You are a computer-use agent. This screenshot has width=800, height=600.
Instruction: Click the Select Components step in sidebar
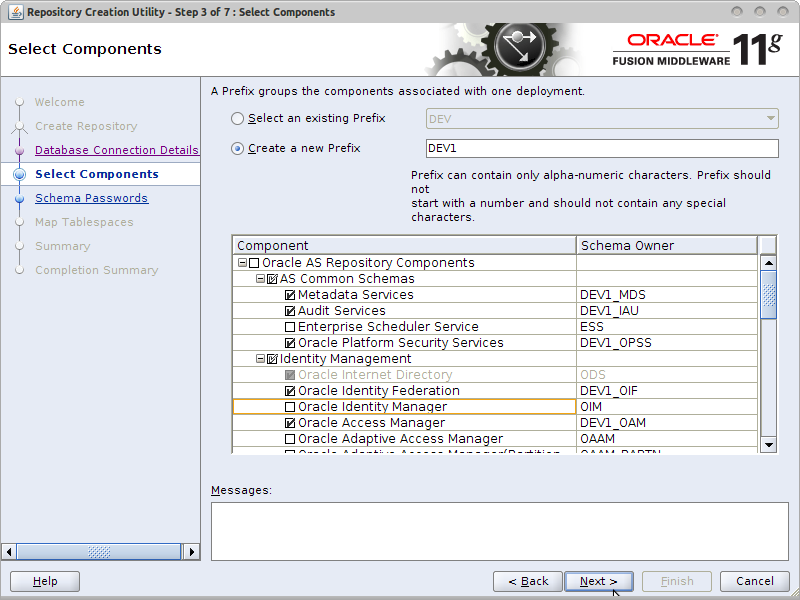tap(97, 174)
